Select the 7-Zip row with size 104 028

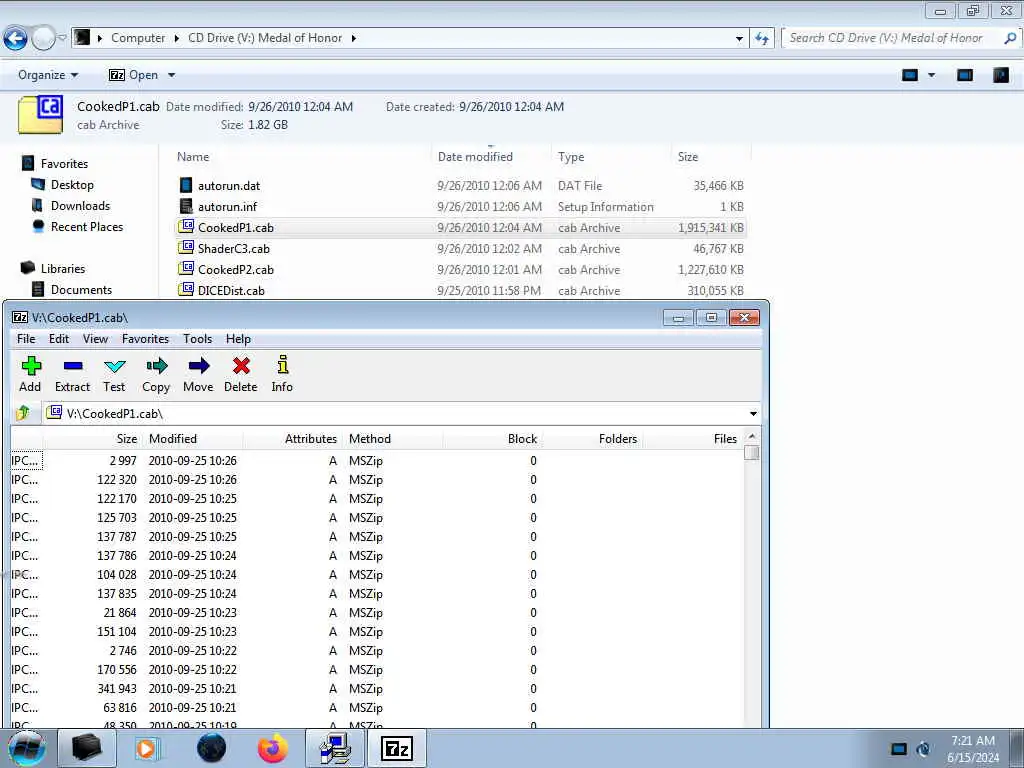(377, 575)
